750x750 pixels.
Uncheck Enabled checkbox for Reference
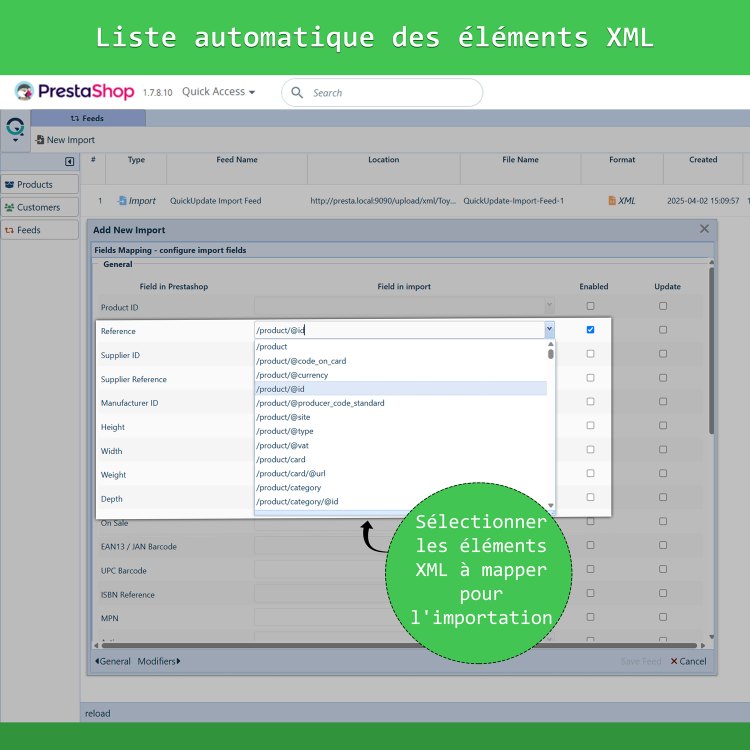pyautogui.click(x=590, y=330)
